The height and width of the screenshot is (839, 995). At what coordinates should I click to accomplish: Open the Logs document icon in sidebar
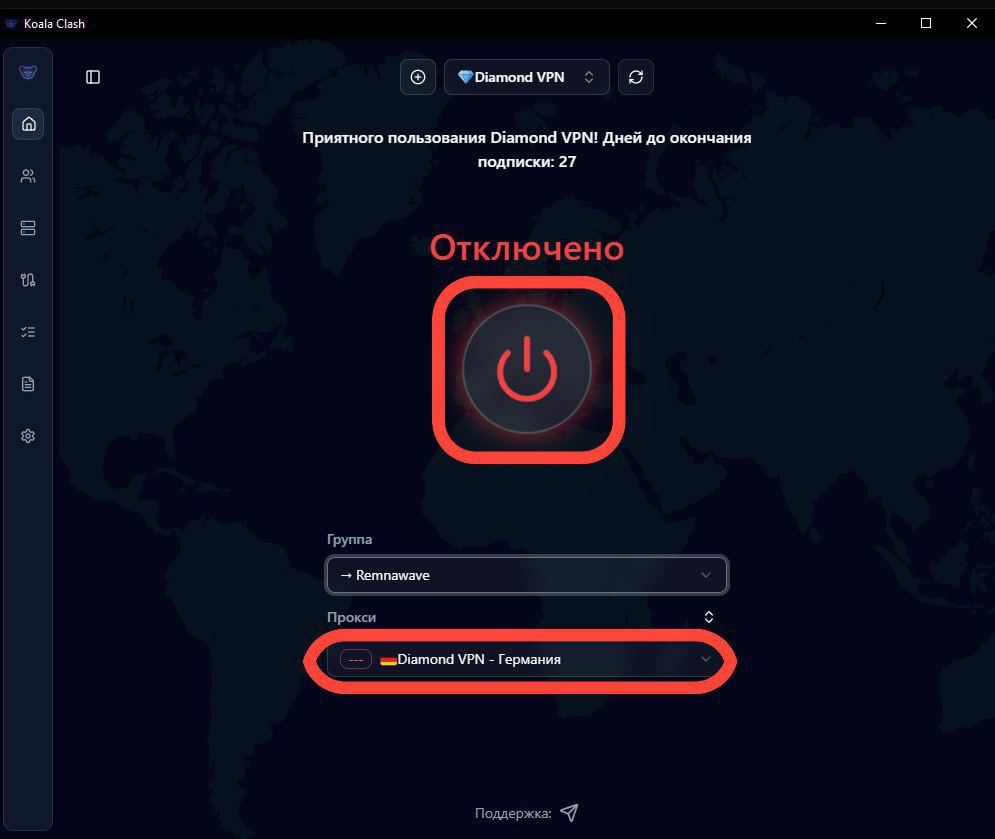click(28, 384)
